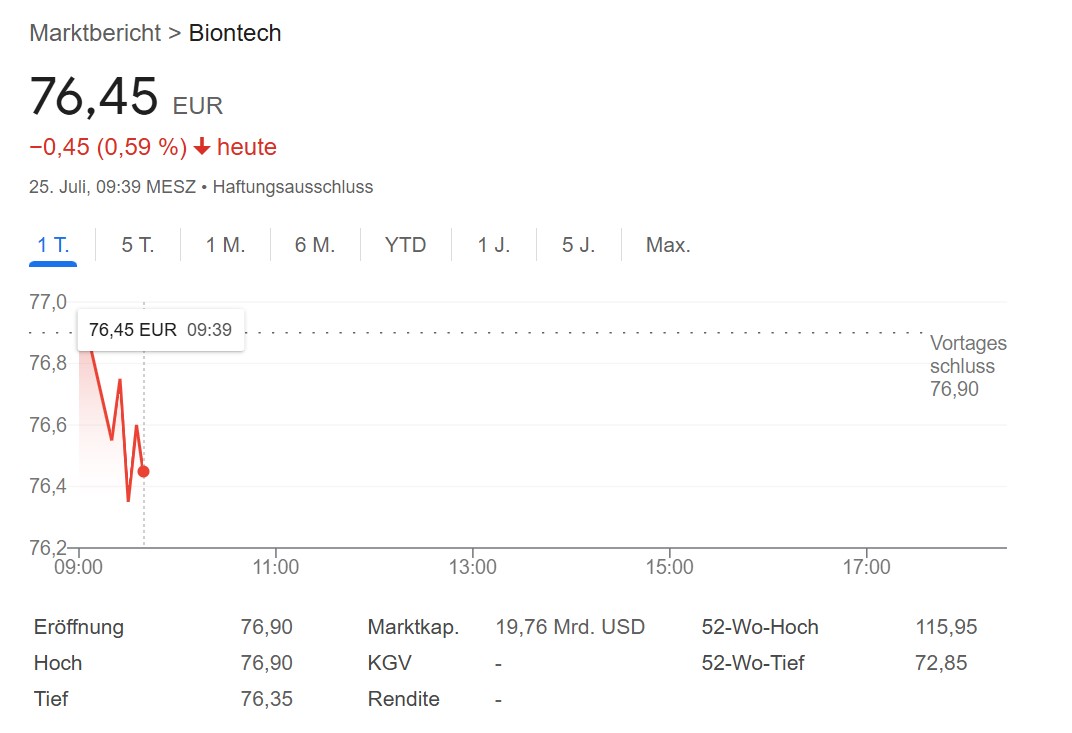The image size is (1072, 733).
Task: Select the Max. range tab
Action: [668, 245]
